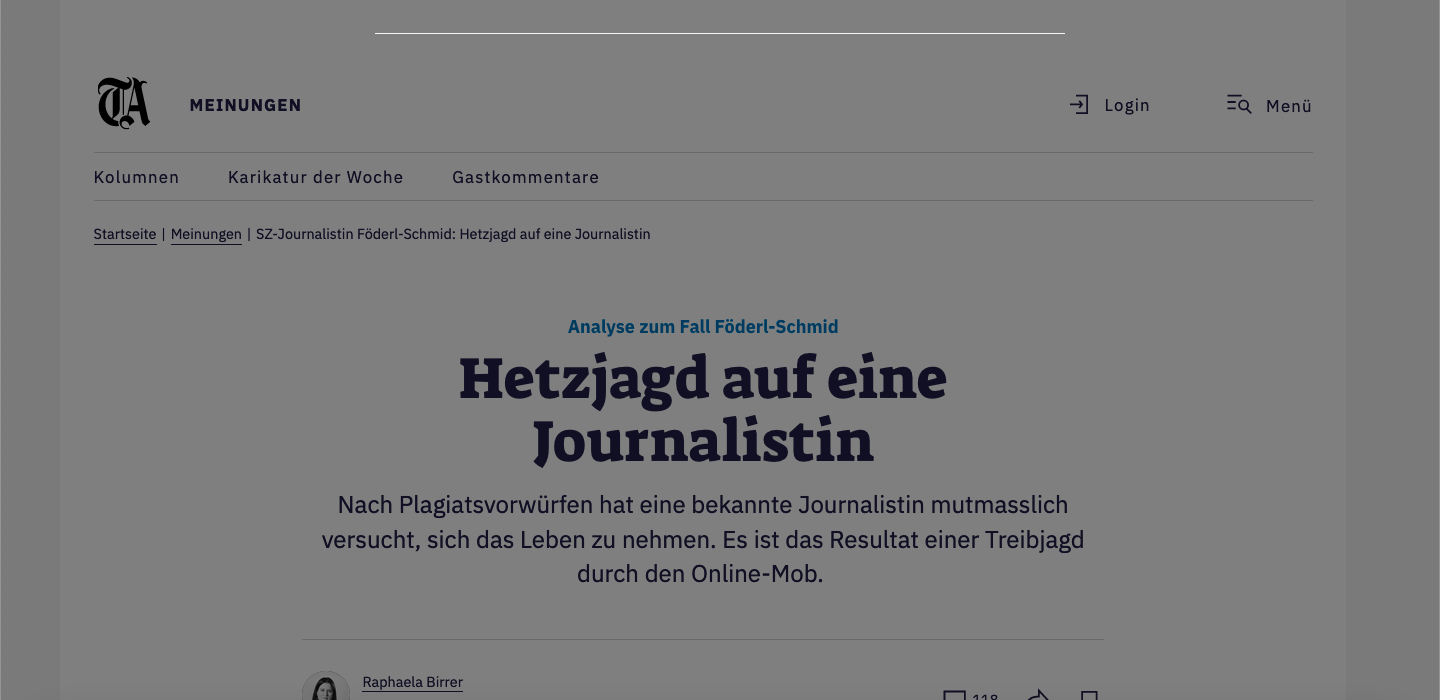Open the Karikatur der Woche tab
The width and height of the screenshot is (1440, 700).
[x=316, y=176]
